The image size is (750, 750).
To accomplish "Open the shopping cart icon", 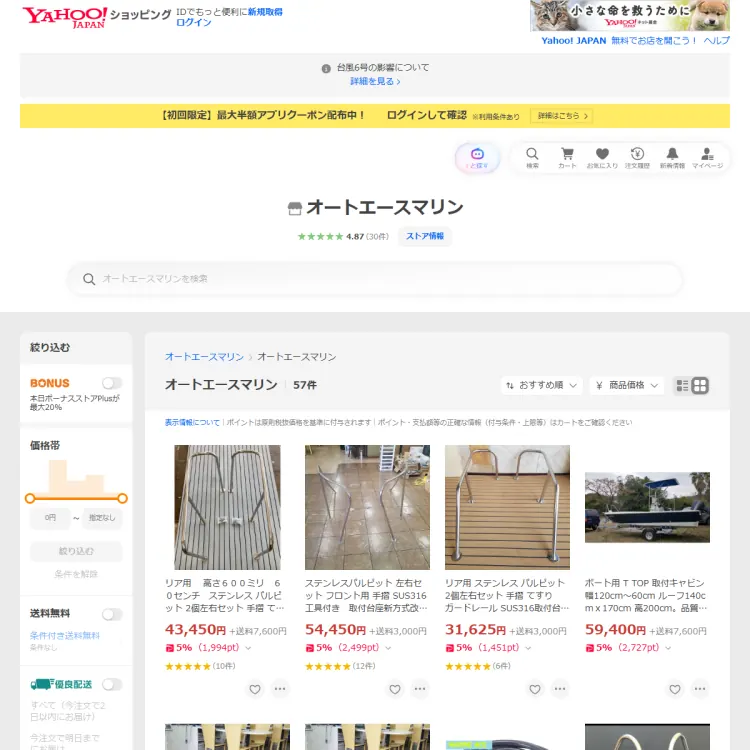I will tap(567, 158).
